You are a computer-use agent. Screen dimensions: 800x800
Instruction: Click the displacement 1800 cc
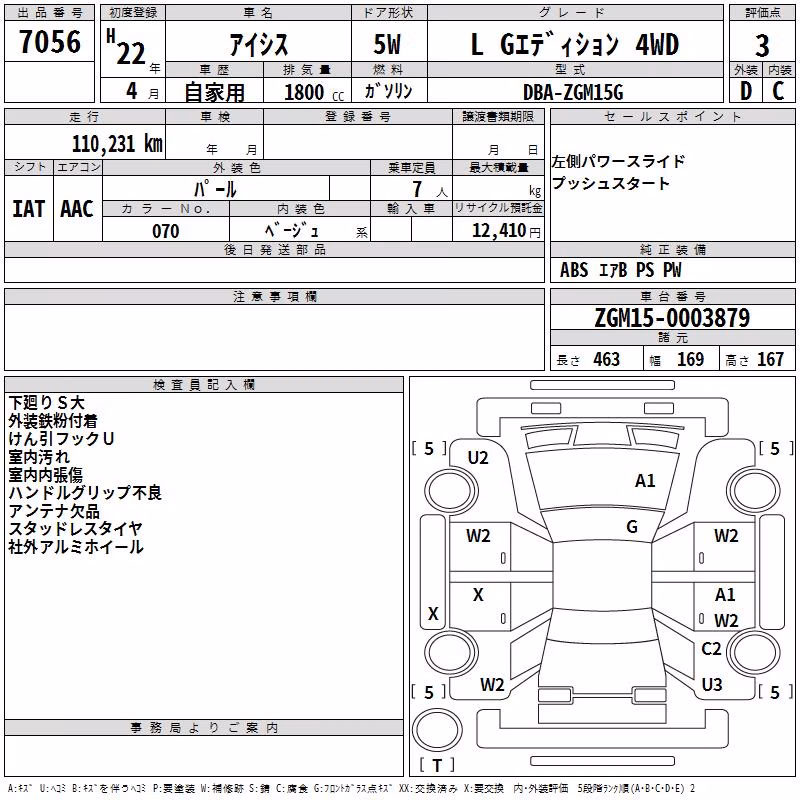[314, 92]
